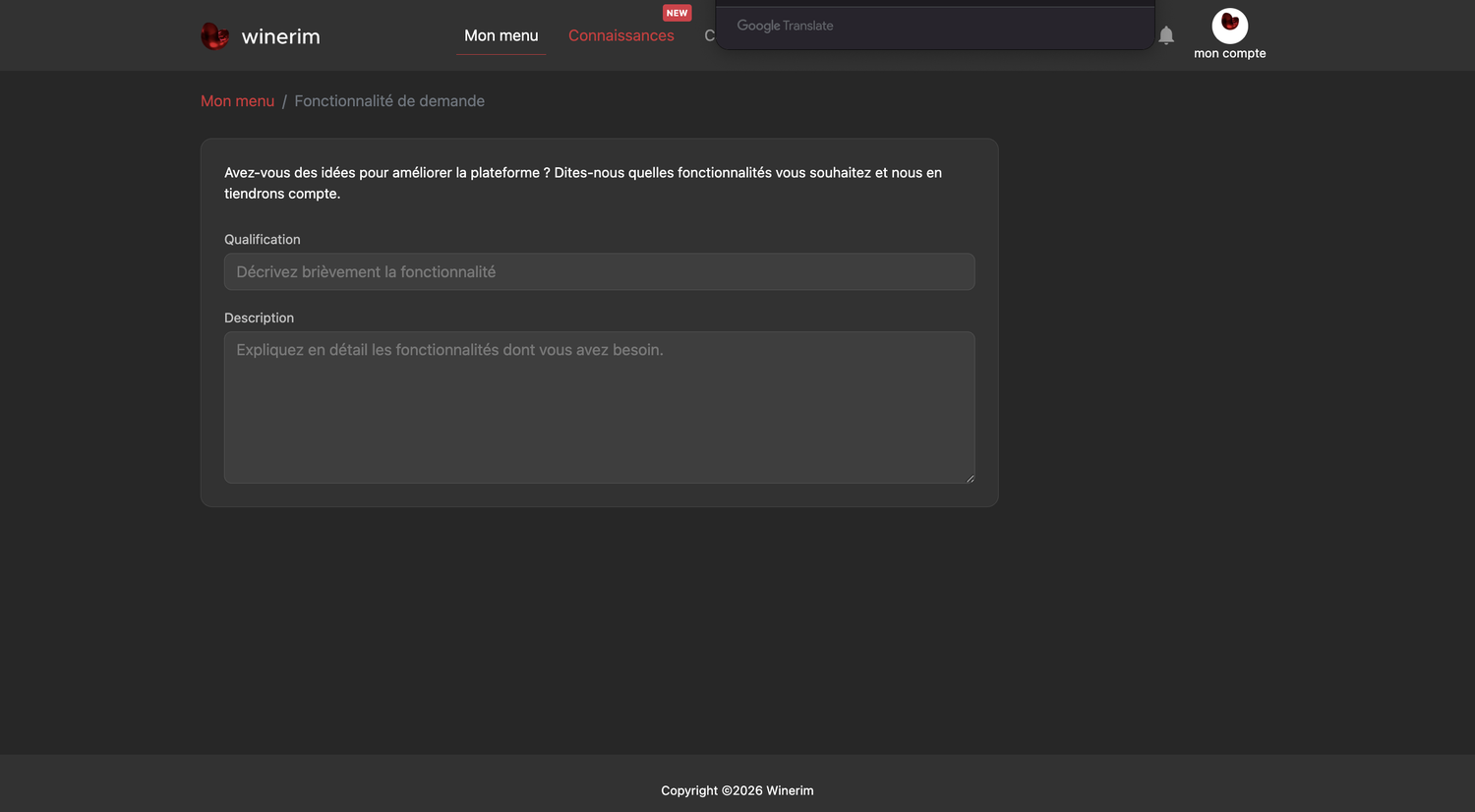Click the mon compte label

1230,54
